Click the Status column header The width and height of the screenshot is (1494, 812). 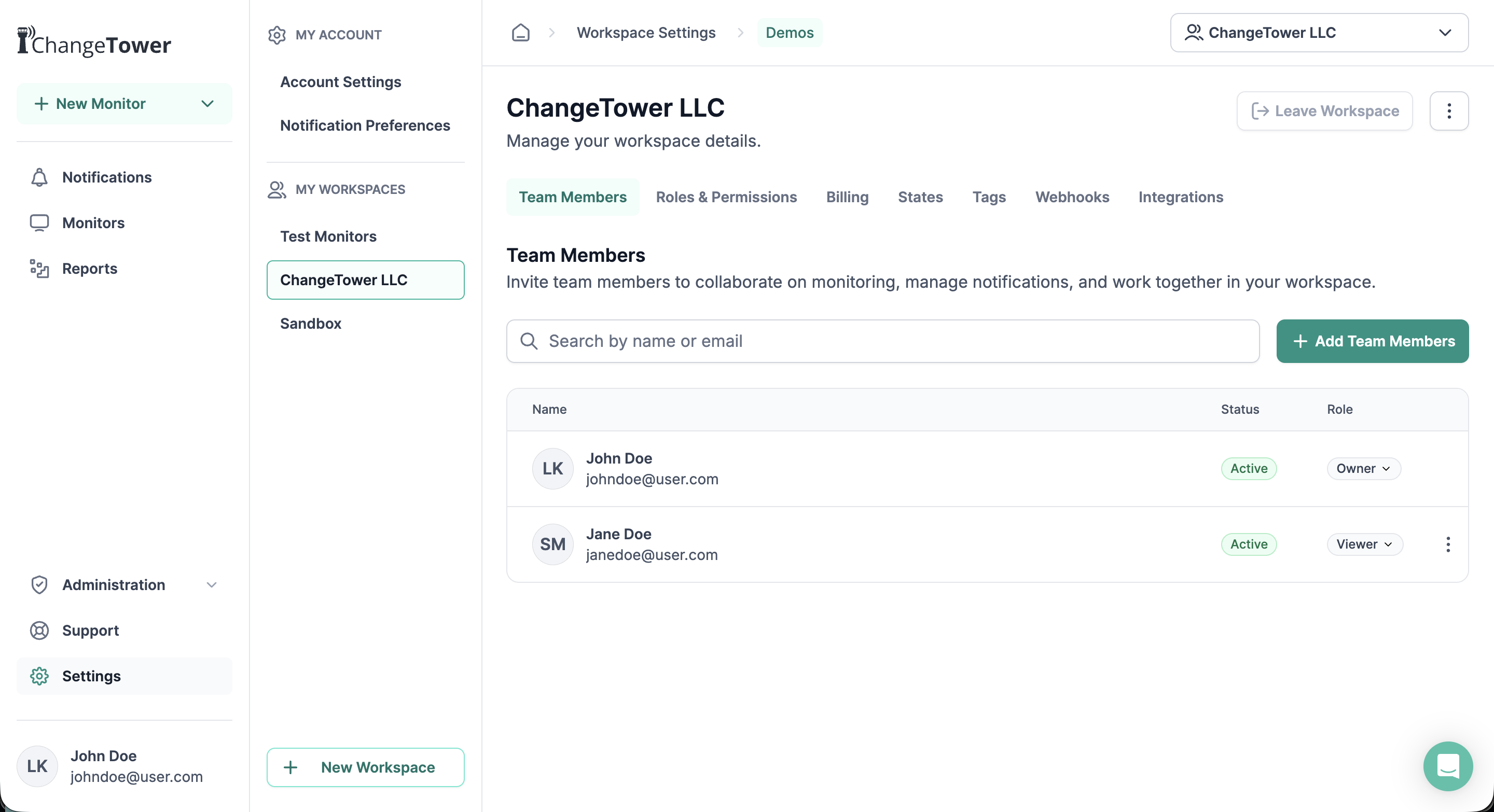pos(1239,410)
